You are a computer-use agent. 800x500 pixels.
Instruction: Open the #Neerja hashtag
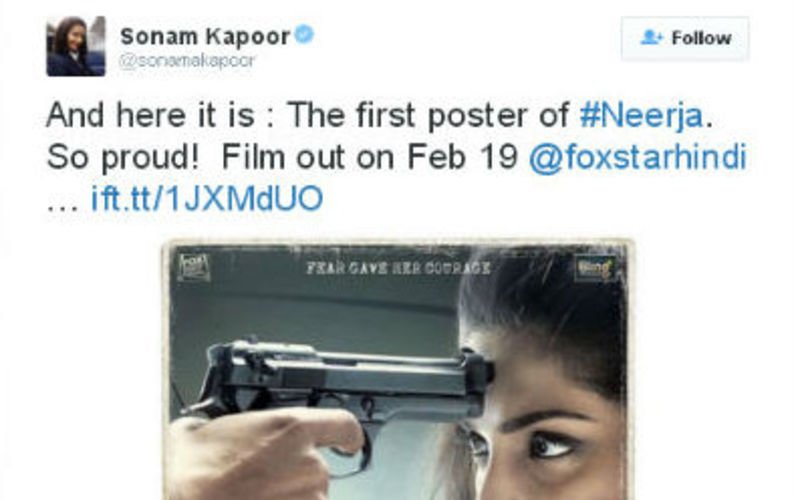click(642, 115)
